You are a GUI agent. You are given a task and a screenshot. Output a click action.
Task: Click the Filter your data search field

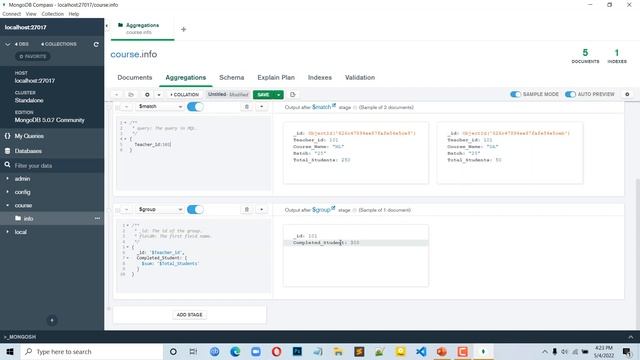(52, 165)
